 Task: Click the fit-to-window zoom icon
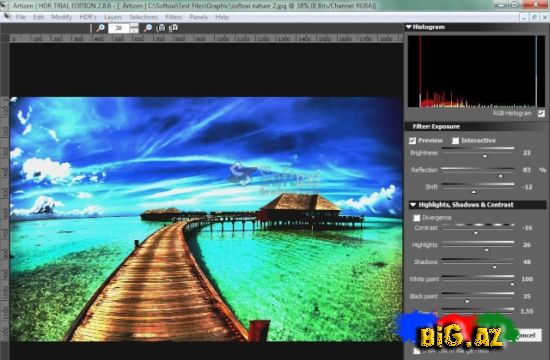(x=161, y=28)
